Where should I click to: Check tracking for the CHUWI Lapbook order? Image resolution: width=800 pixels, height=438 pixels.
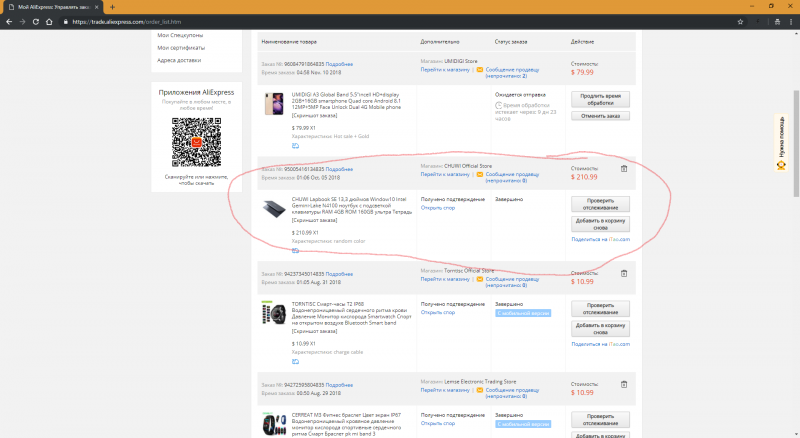(x=601, y=204)
